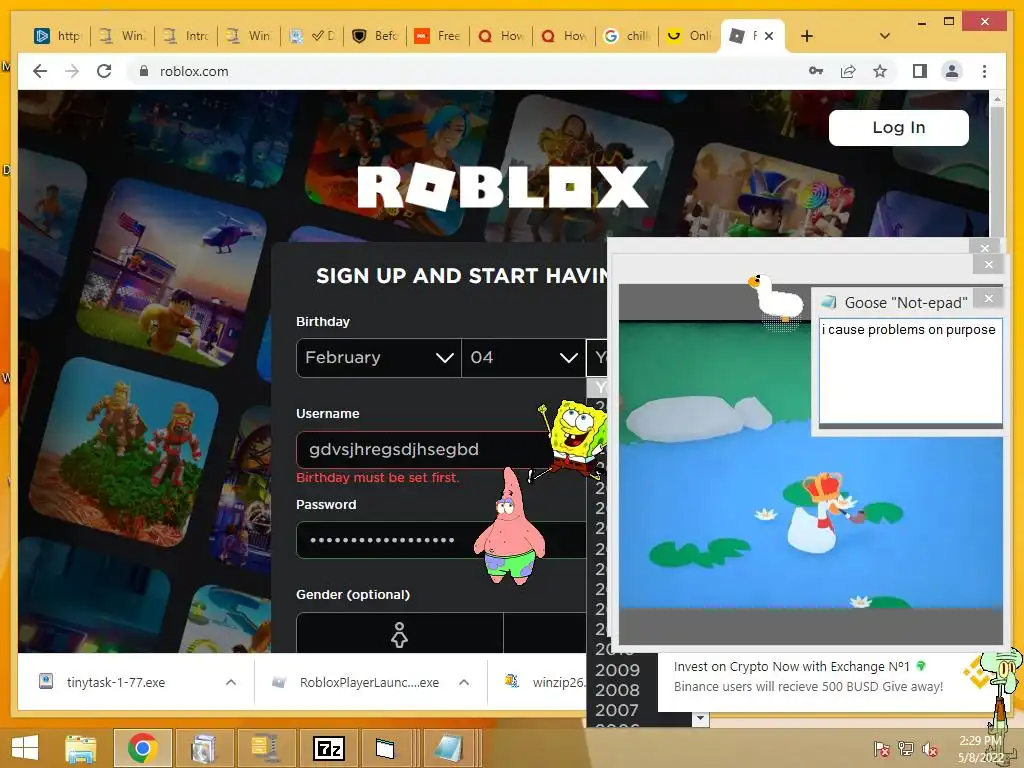Viewport: 1024px width, 768px height.
Task: Open the 7-Zip taskbar icon
Action: [x=328, y=748]
